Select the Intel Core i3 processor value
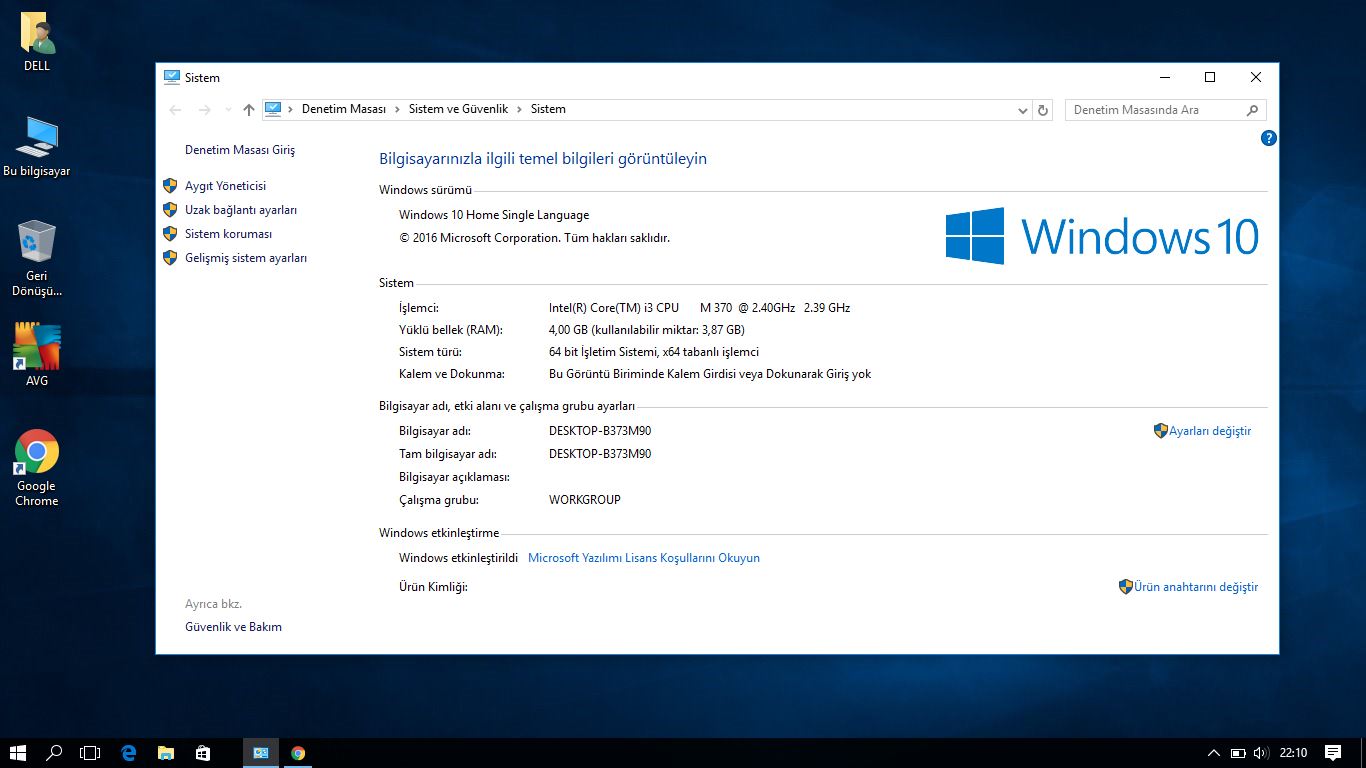Viewport: 1366px width, 768px height. click(699, 308)
